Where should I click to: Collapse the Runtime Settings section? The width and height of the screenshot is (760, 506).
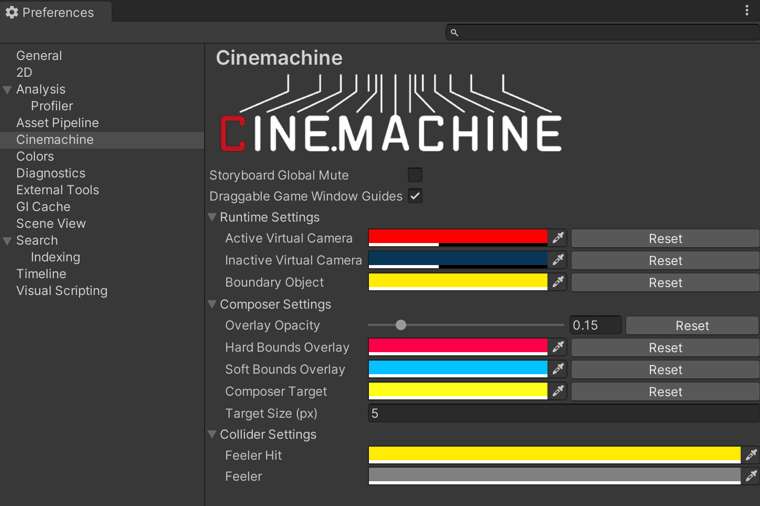coord(212,217)
